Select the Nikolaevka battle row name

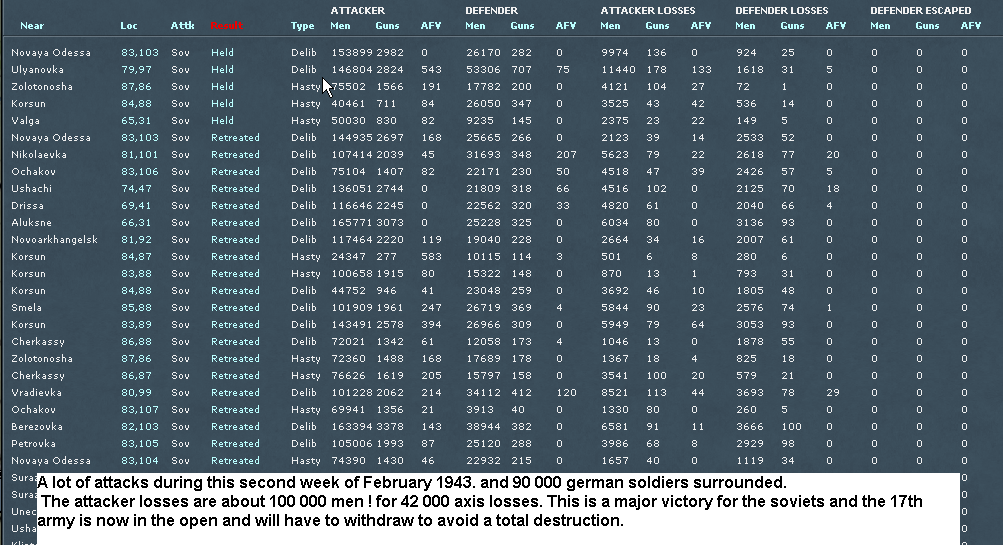39,154
